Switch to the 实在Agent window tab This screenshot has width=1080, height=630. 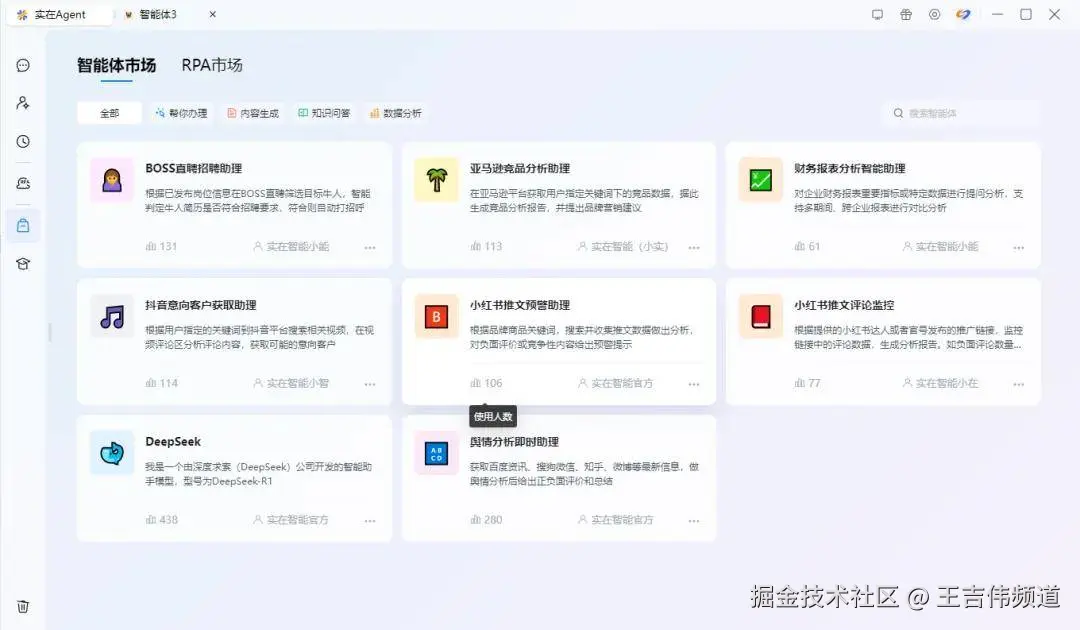click(59, 14)
